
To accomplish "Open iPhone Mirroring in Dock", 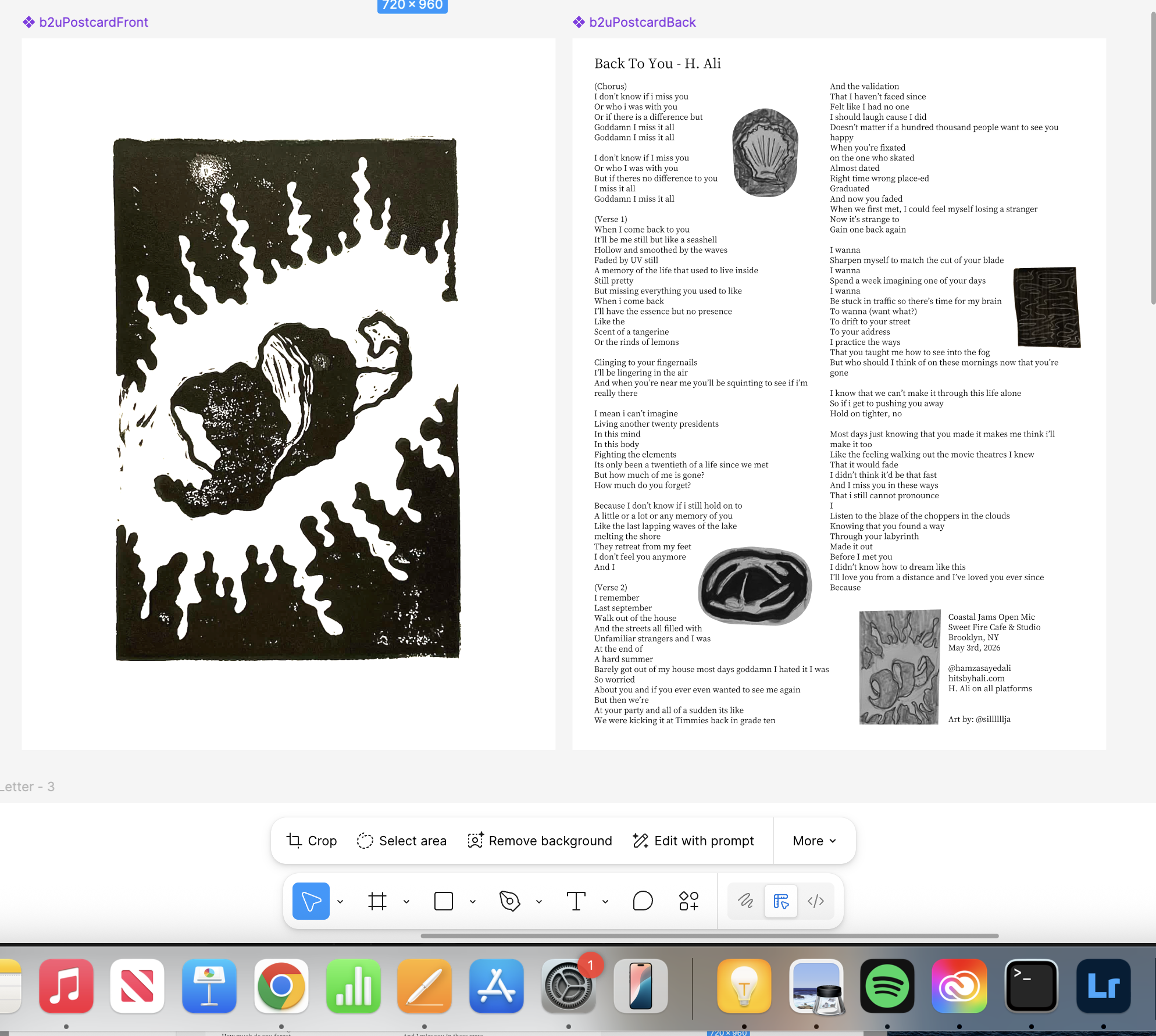I will pos(641,986).
